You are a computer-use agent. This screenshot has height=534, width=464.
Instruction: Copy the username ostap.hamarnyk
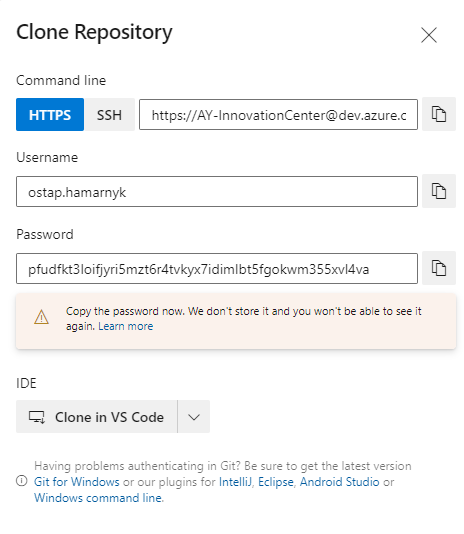pos(438,191)
